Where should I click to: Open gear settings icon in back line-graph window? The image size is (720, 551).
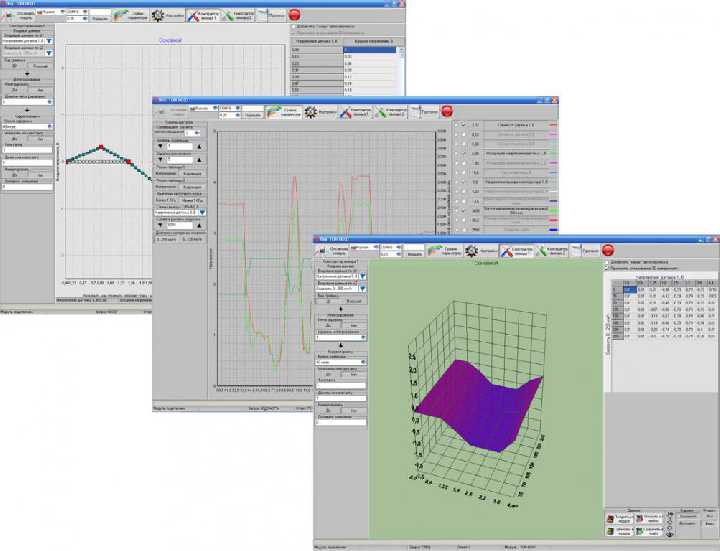click(x=158, y=15)
